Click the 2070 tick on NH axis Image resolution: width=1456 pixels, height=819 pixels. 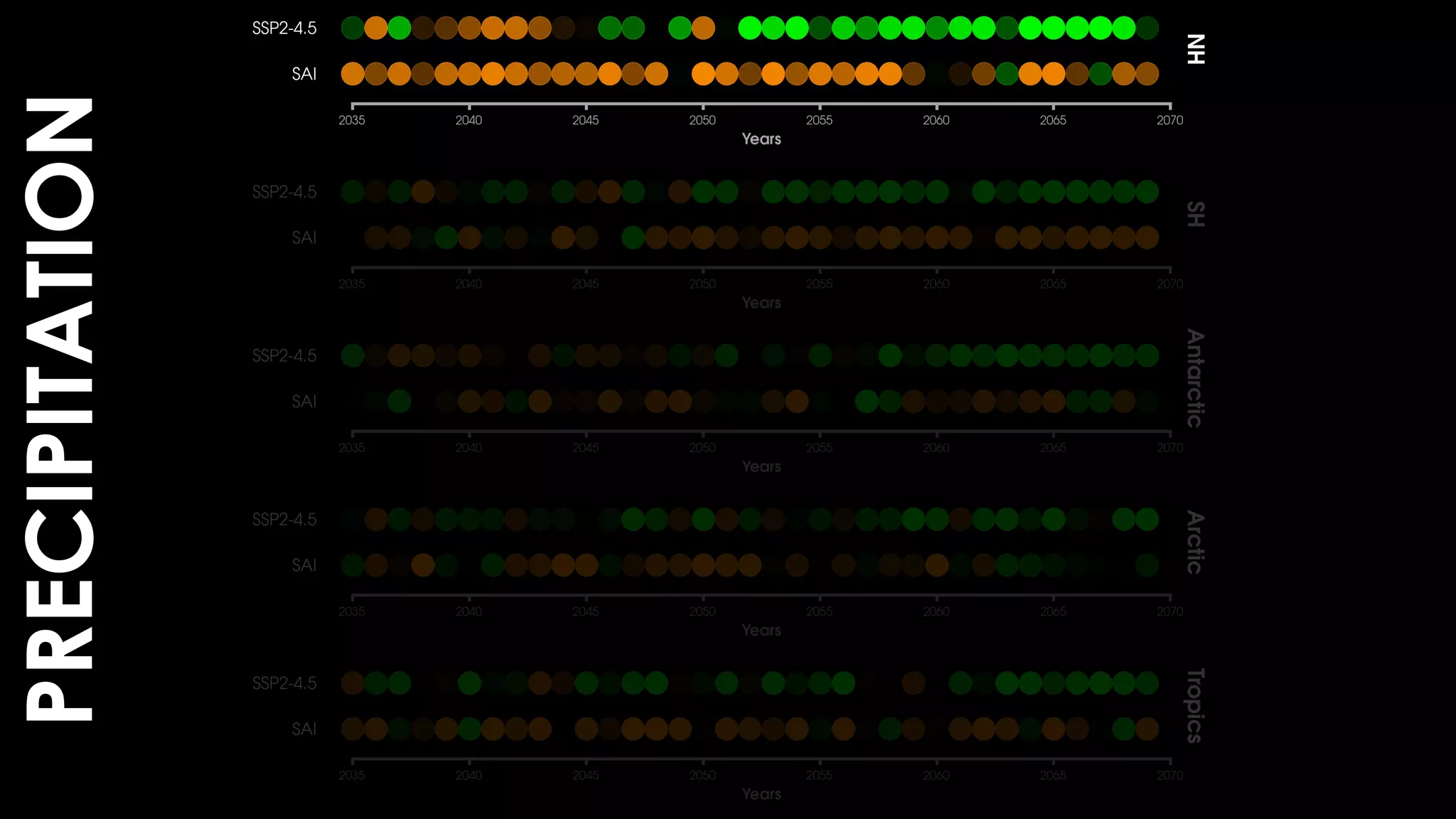click(x=1169, y=120)
